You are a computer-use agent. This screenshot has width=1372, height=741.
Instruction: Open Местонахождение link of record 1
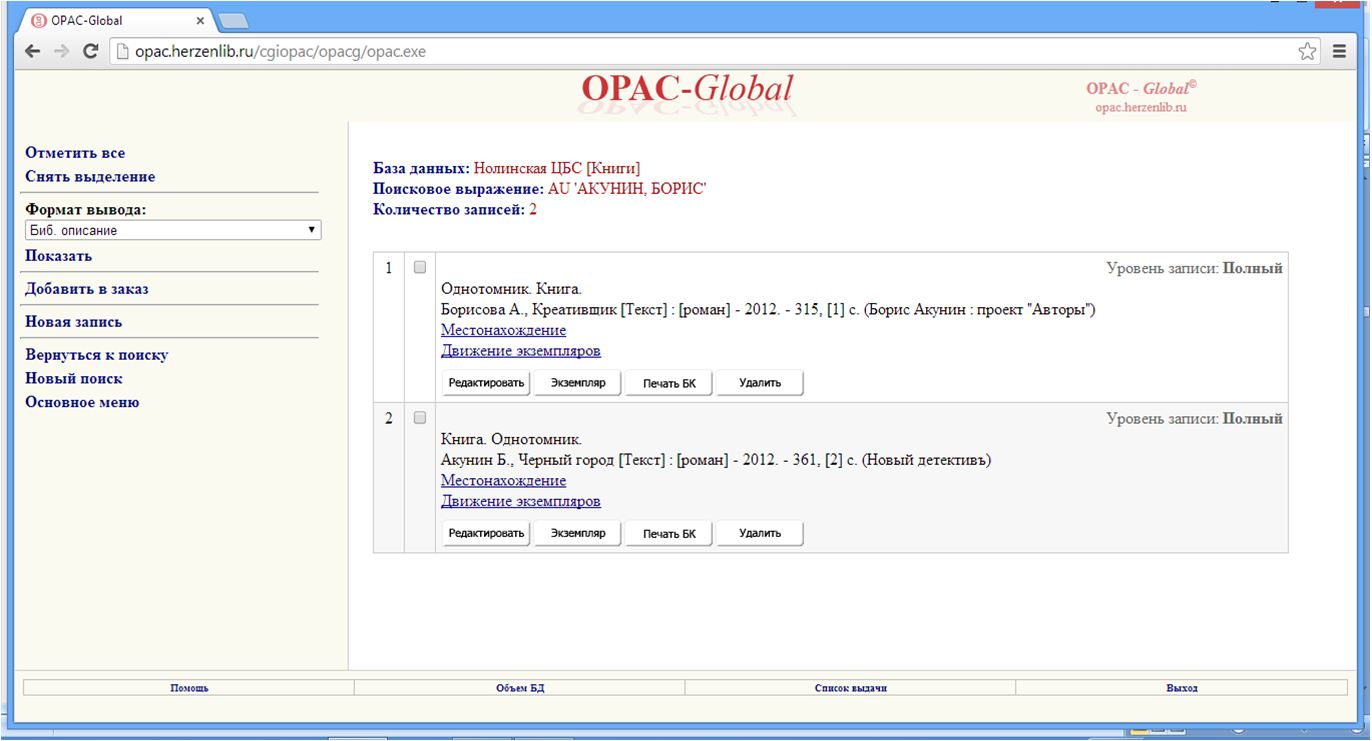503,330
